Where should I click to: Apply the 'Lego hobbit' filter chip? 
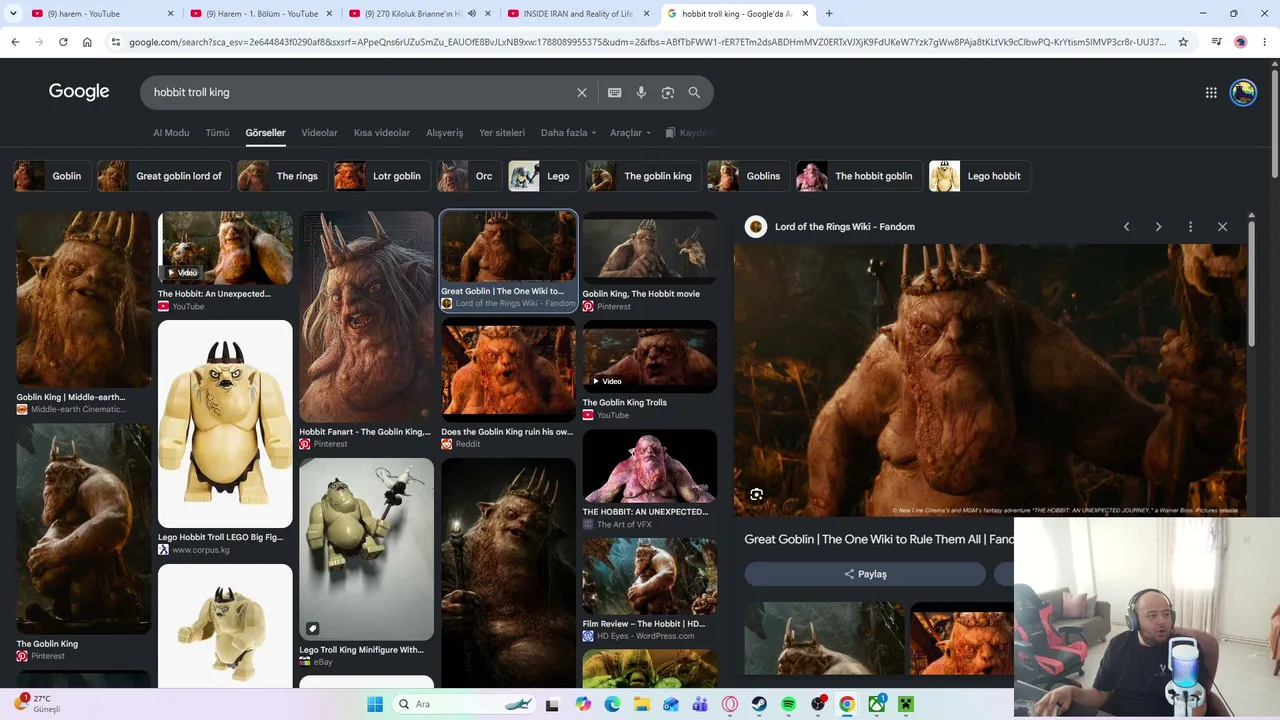tap(981, 176)
